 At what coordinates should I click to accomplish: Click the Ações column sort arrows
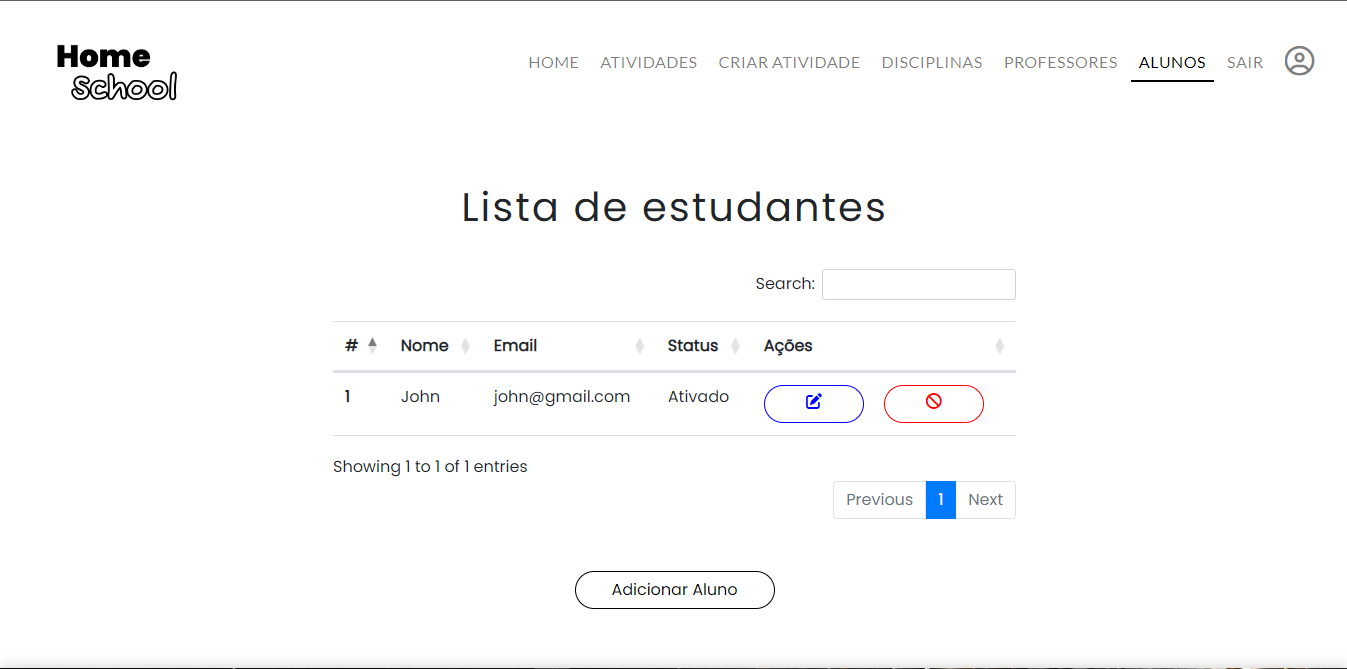pyautogui.click(x=999, y=345)
